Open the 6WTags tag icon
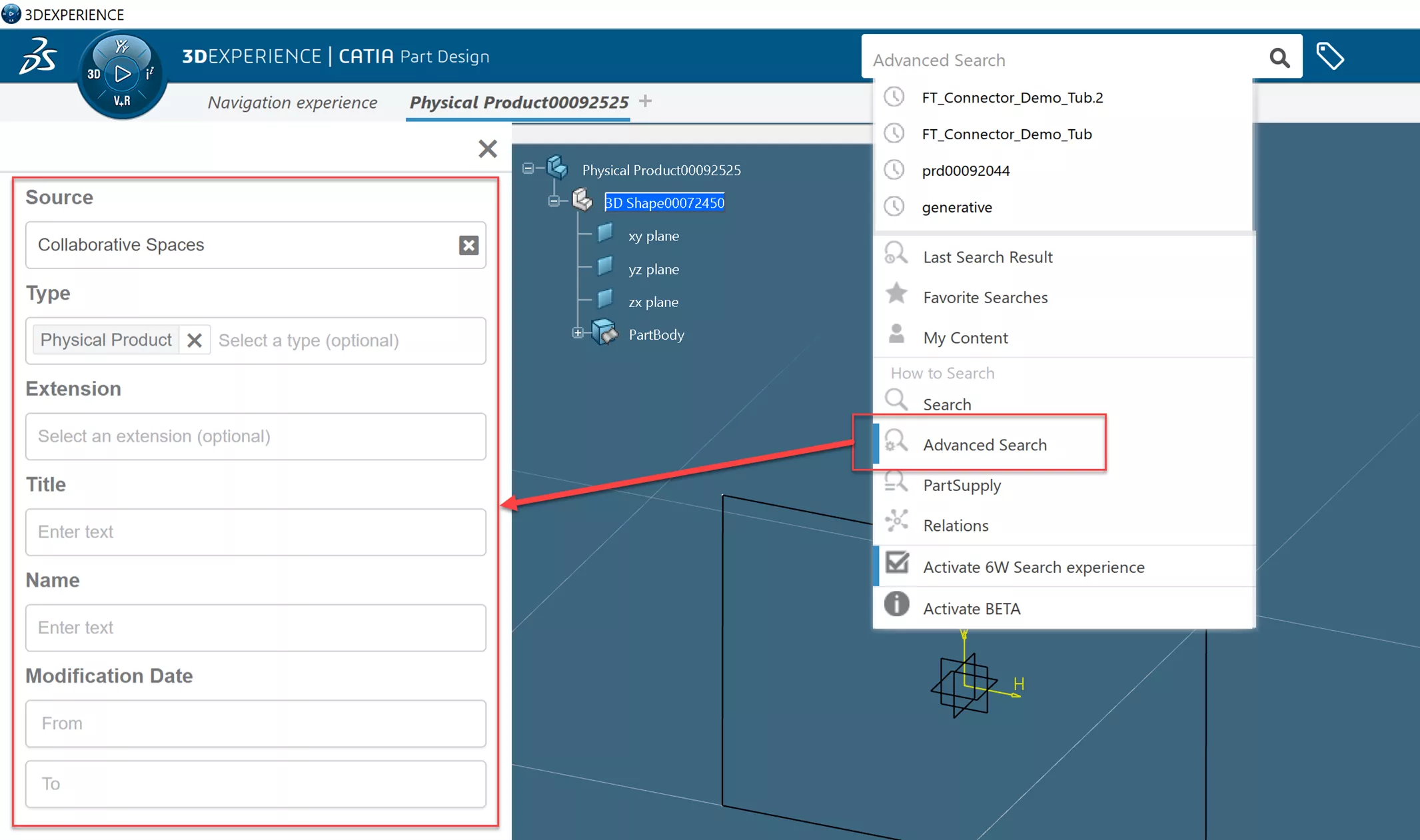The height and width of the screenshot is (840, 1420). click(1330, 57)
